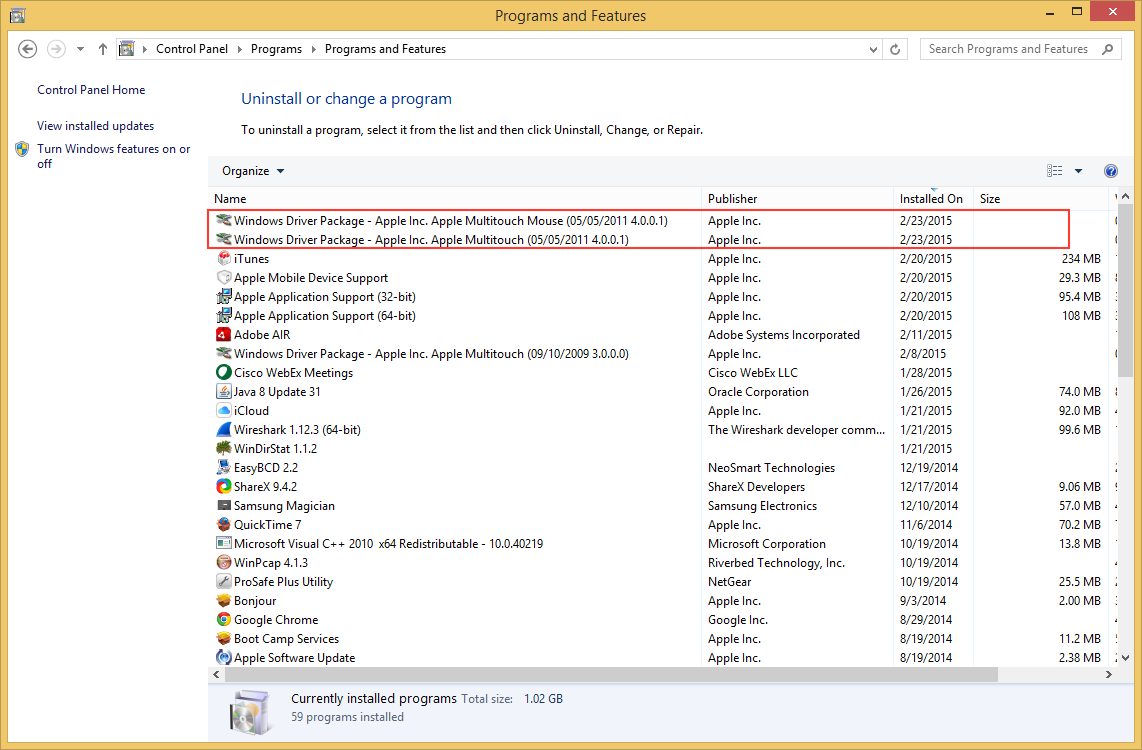Viewport: 1142px width, 750px height.
Task: Select the WinPcap 4.1.3 icon
Action: [x=224, y=562]
